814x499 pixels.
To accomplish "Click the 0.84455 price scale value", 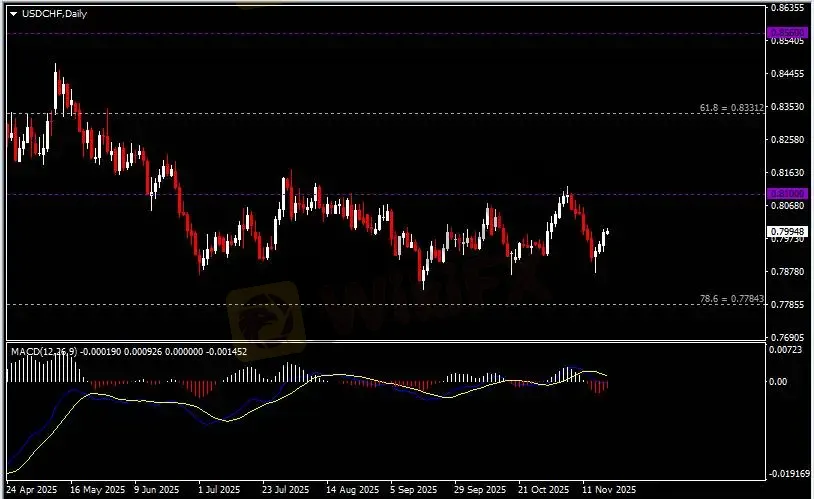I will point(787,73).
